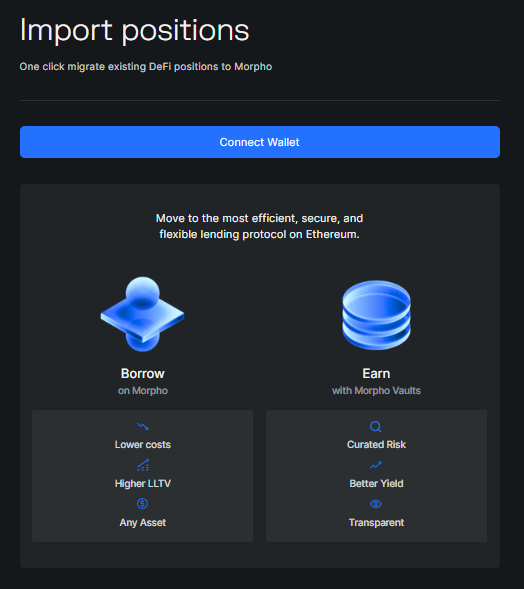The height and width of the screenshot is (589, 524).
Task: Click the Transparent eye icon
Action: pyautogui.click(x=376, y=504)
